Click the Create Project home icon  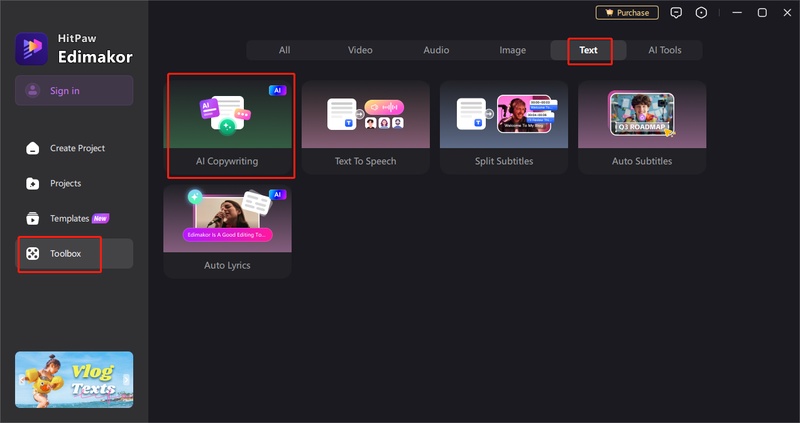(x=32, y=148)
